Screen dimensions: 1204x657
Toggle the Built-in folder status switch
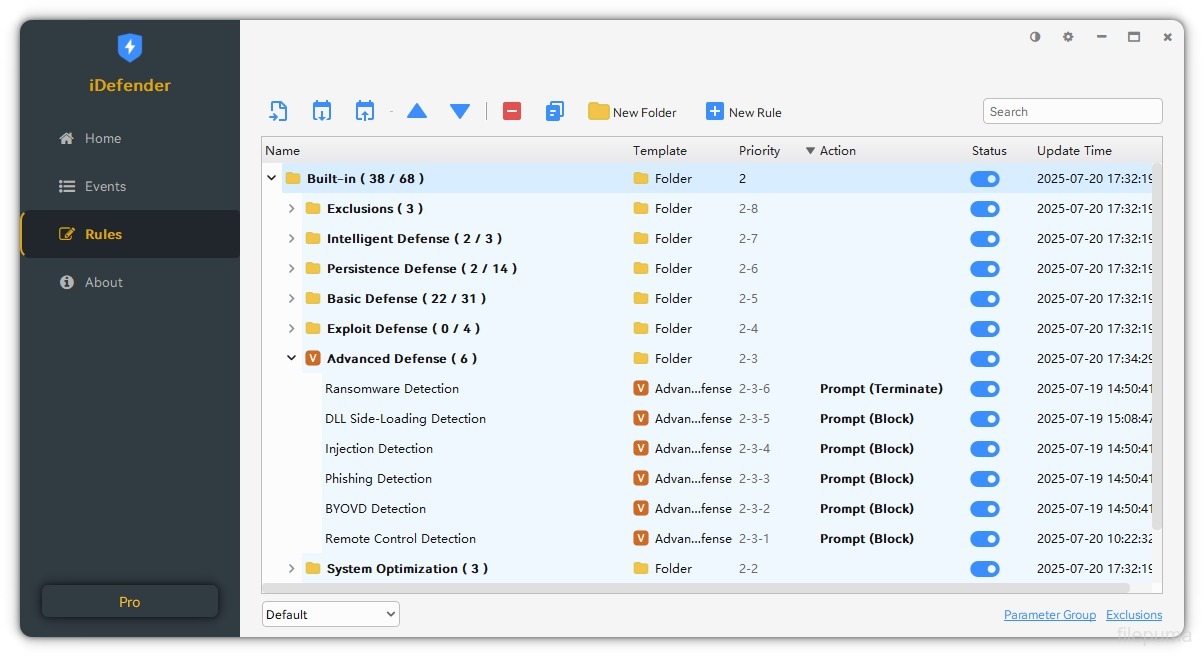[x=985, y=179]
